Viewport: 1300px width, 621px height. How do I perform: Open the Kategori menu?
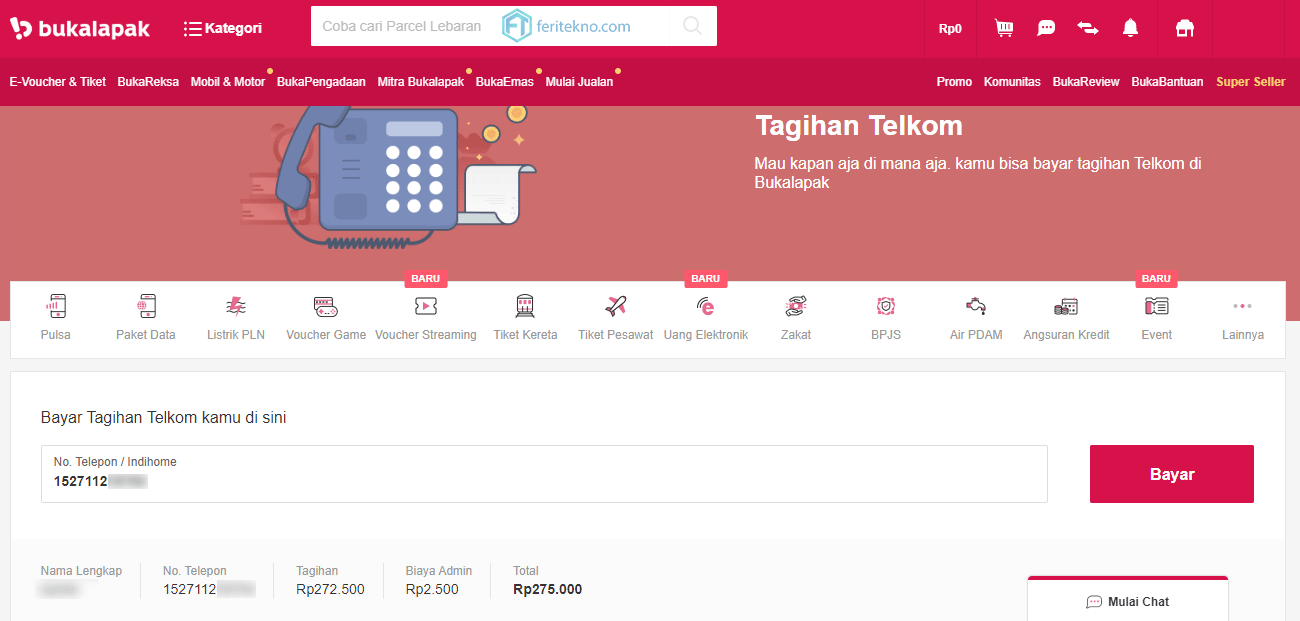[x=223, y=28]
